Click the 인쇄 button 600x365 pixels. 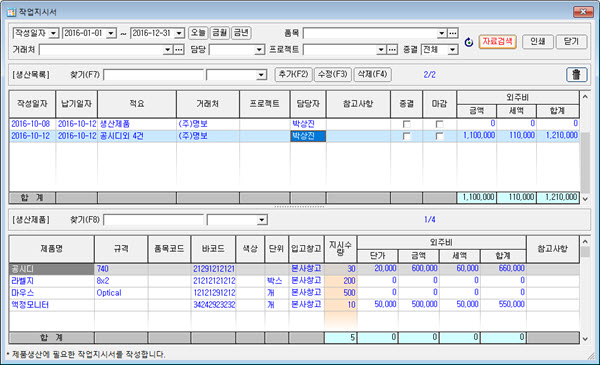coord(538,41)
